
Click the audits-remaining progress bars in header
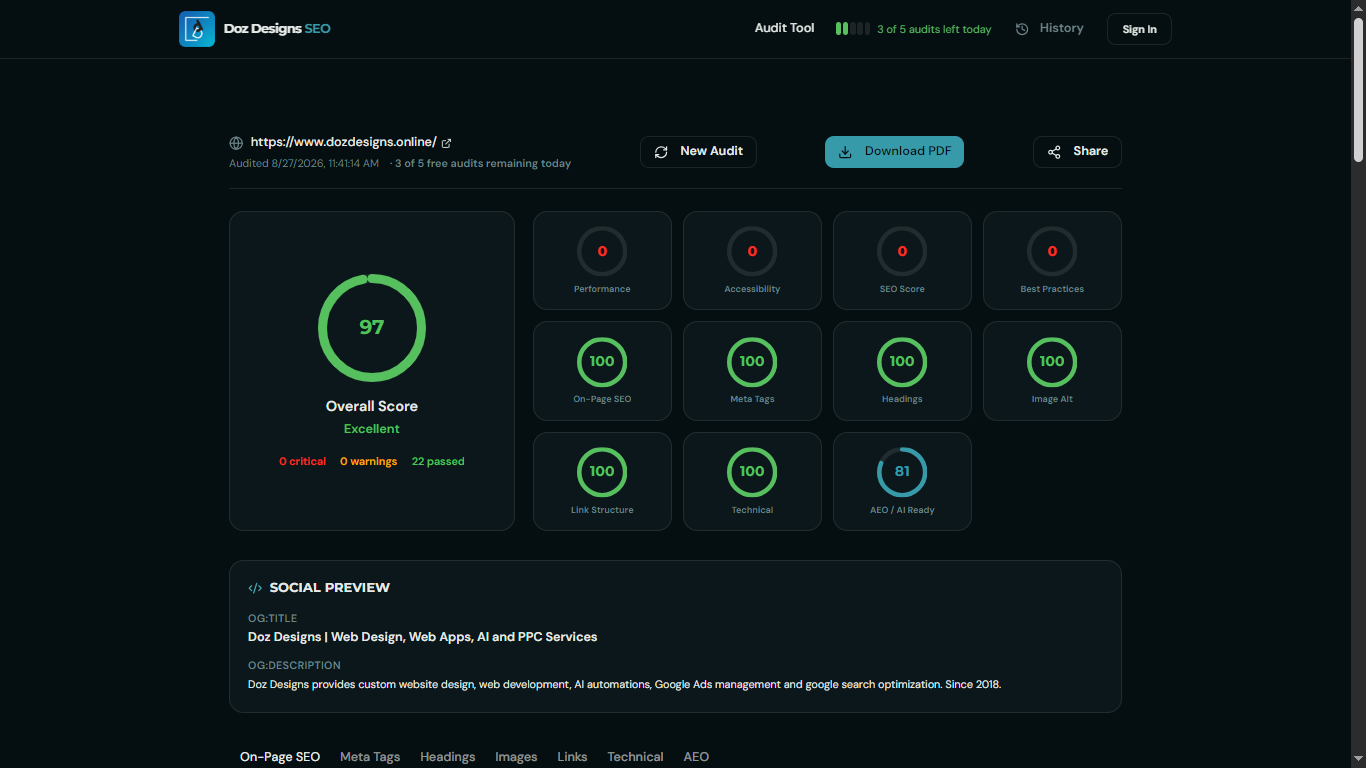point(852,29)
